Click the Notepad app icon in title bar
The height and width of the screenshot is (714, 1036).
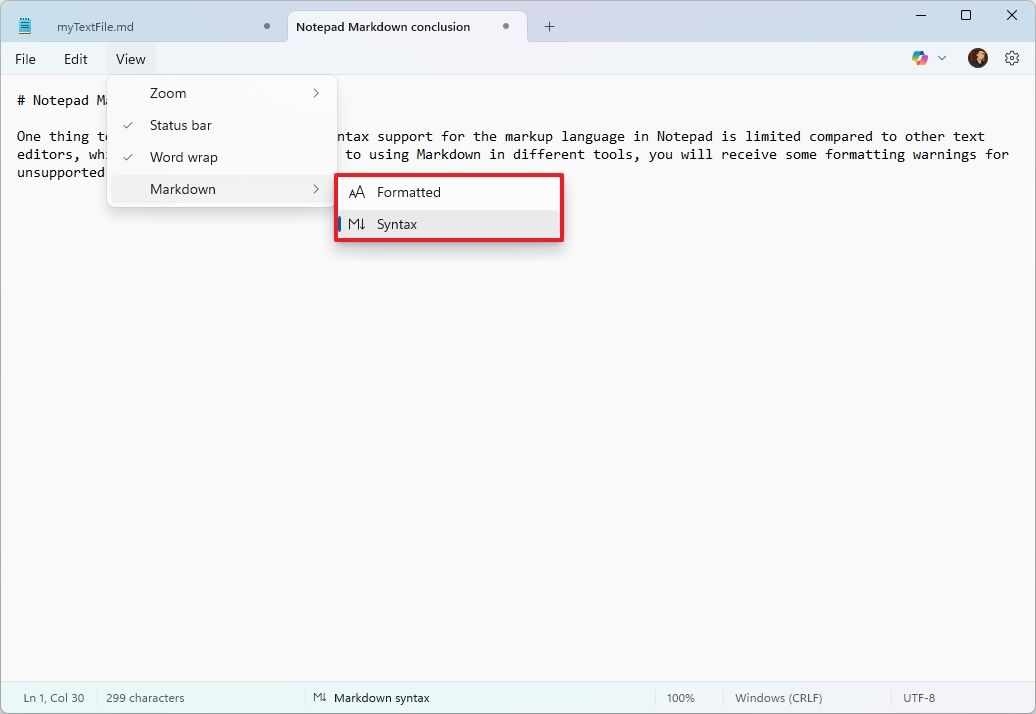24,26
